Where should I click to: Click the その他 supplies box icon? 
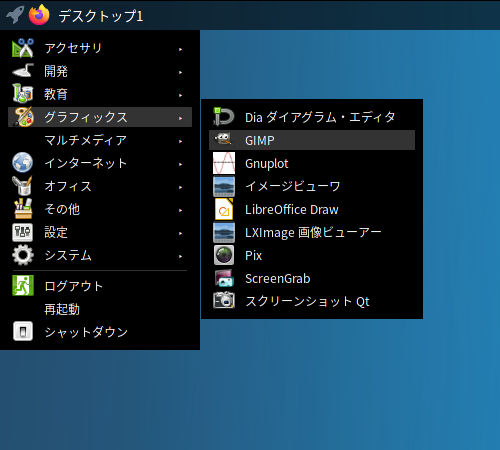tap(23, 209)
